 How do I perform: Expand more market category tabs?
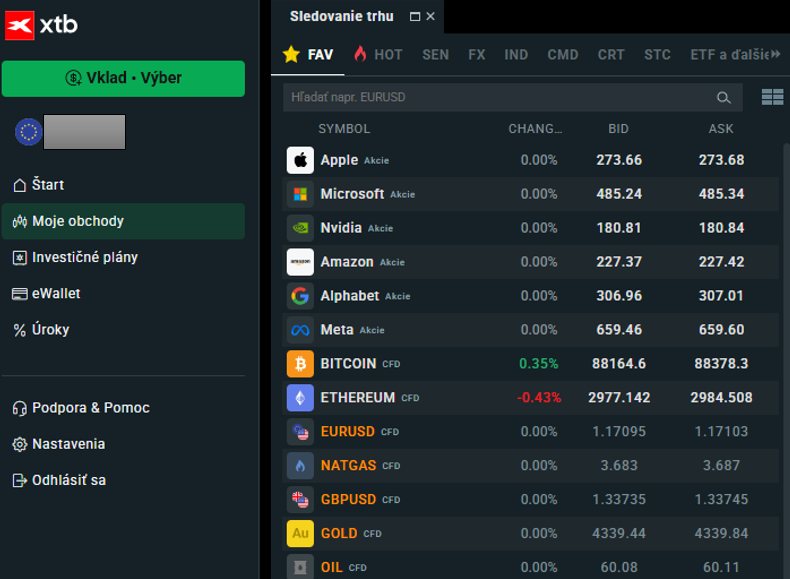pos(776,54)
